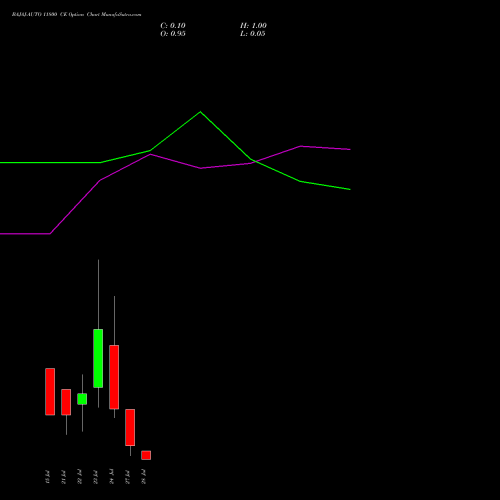The width and height of the screenshot is (500, 500).
Task: Click the red candlestick for 27 Jul
Action: [130, 427]
